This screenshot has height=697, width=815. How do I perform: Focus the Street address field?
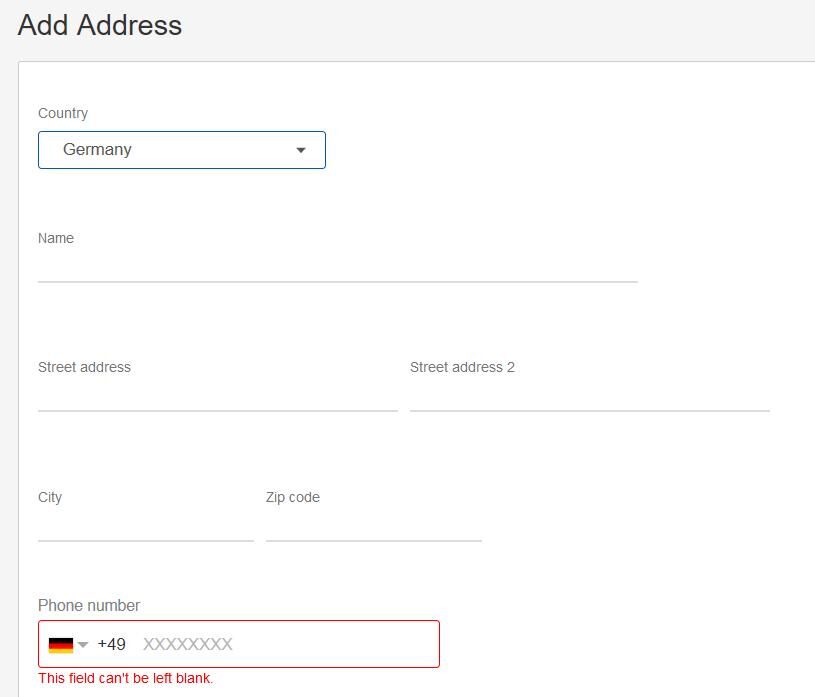pyautogui.click(x=218, y=397)
